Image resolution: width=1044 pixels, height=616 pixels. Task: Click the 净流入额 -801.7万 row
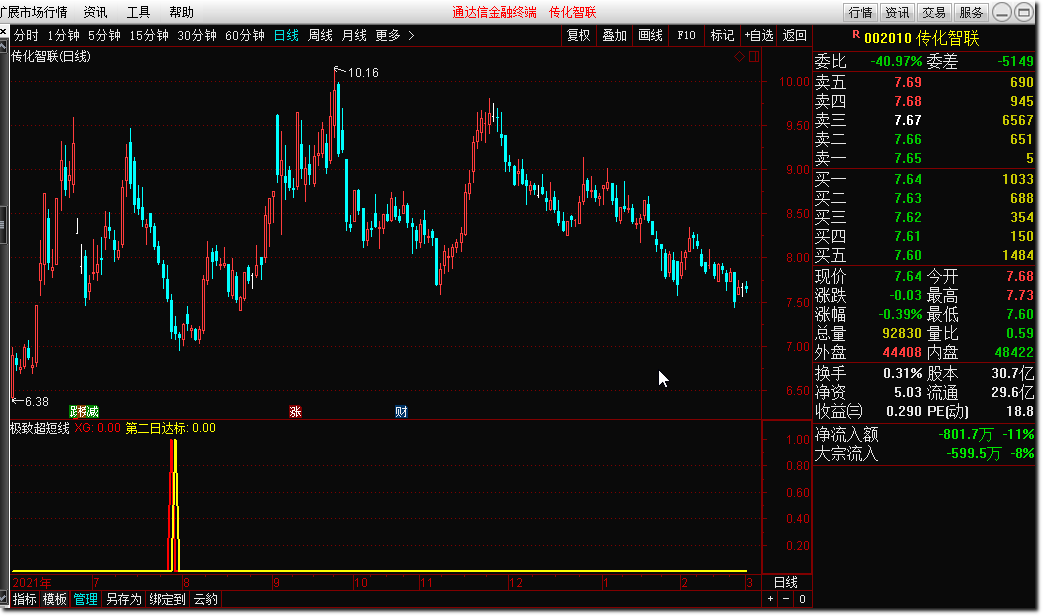point(924,434)
